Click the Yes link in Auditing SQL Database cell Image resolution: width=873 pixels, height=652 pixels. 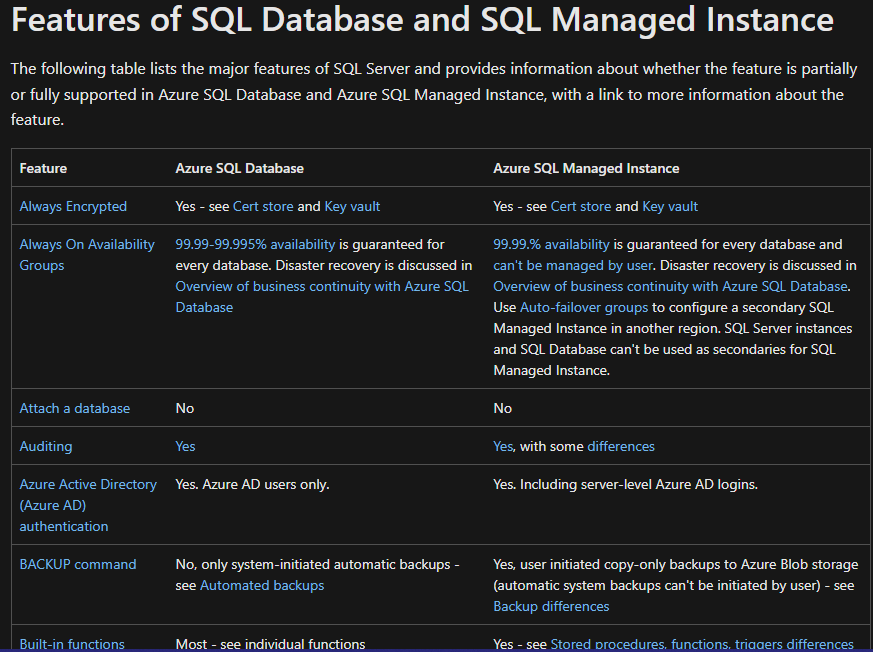(185, 446)
